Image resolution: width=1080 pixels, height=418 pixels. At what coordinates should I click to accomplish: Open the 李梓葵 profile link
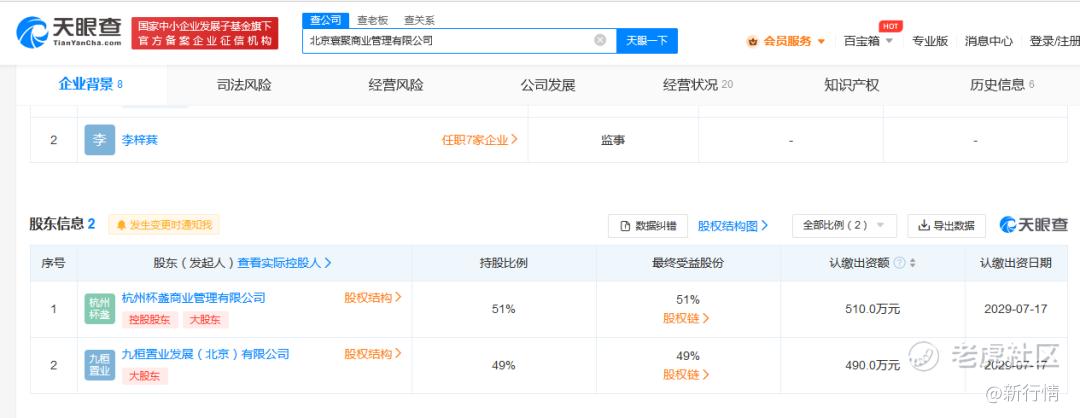coord(140,140)
